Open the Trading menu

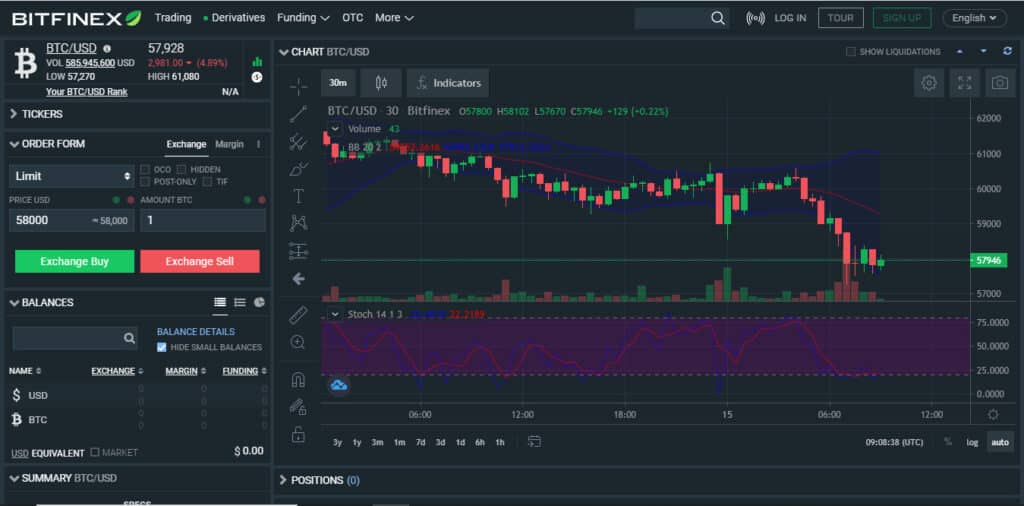click(x=173, y=18)
